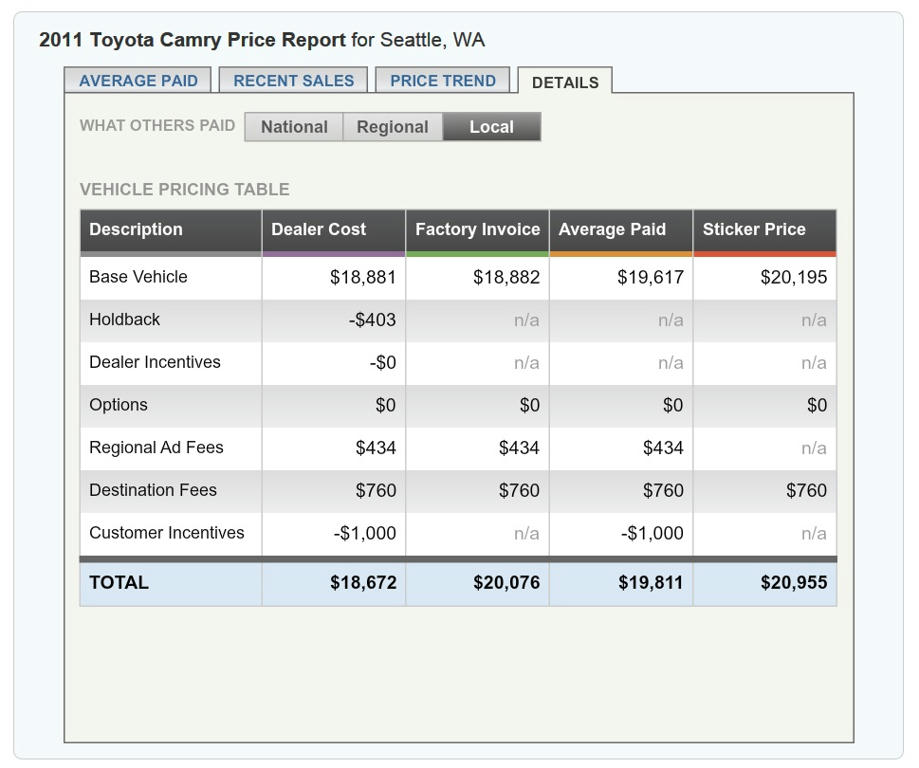View the Price Trend tab

[443, 80]
